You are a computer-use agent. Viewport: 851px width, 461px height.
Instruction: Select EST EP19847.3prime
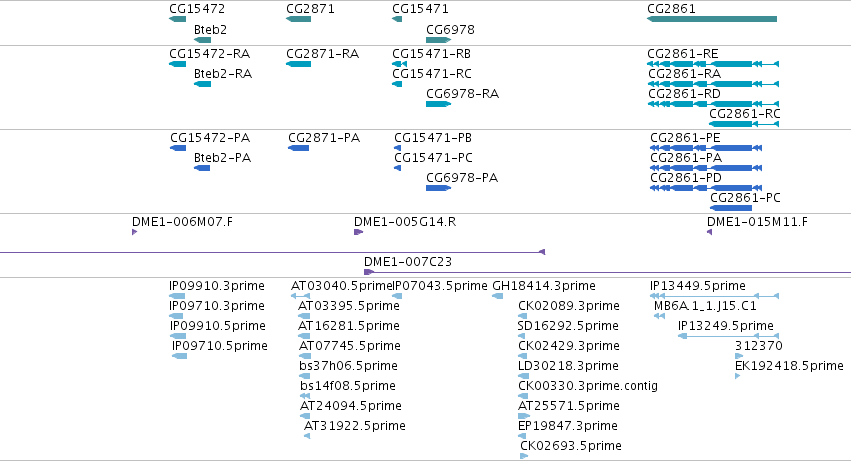pos(568,426)
